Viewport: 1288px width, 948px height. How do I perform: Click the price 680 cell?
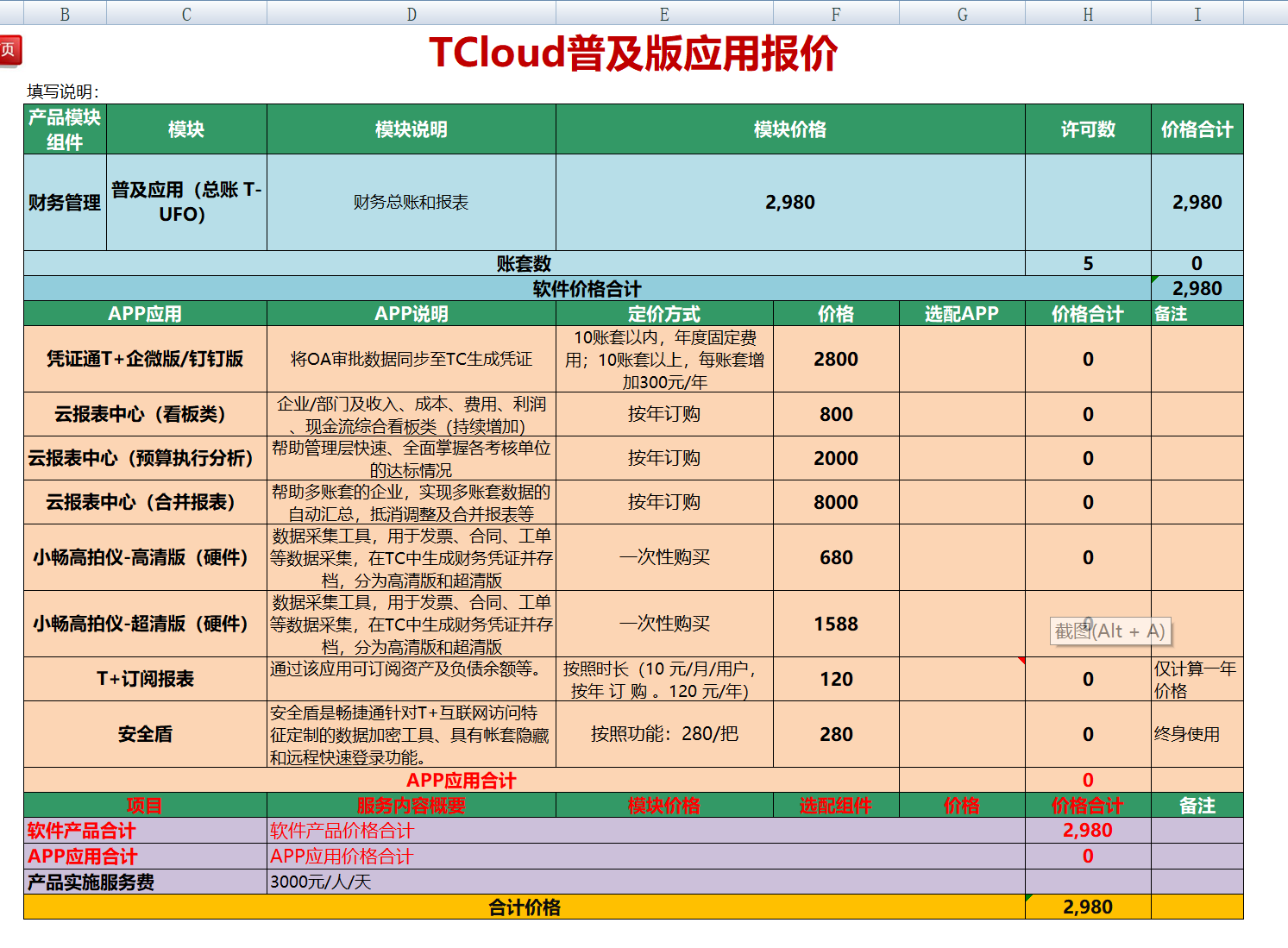click(x=836, y=557)
